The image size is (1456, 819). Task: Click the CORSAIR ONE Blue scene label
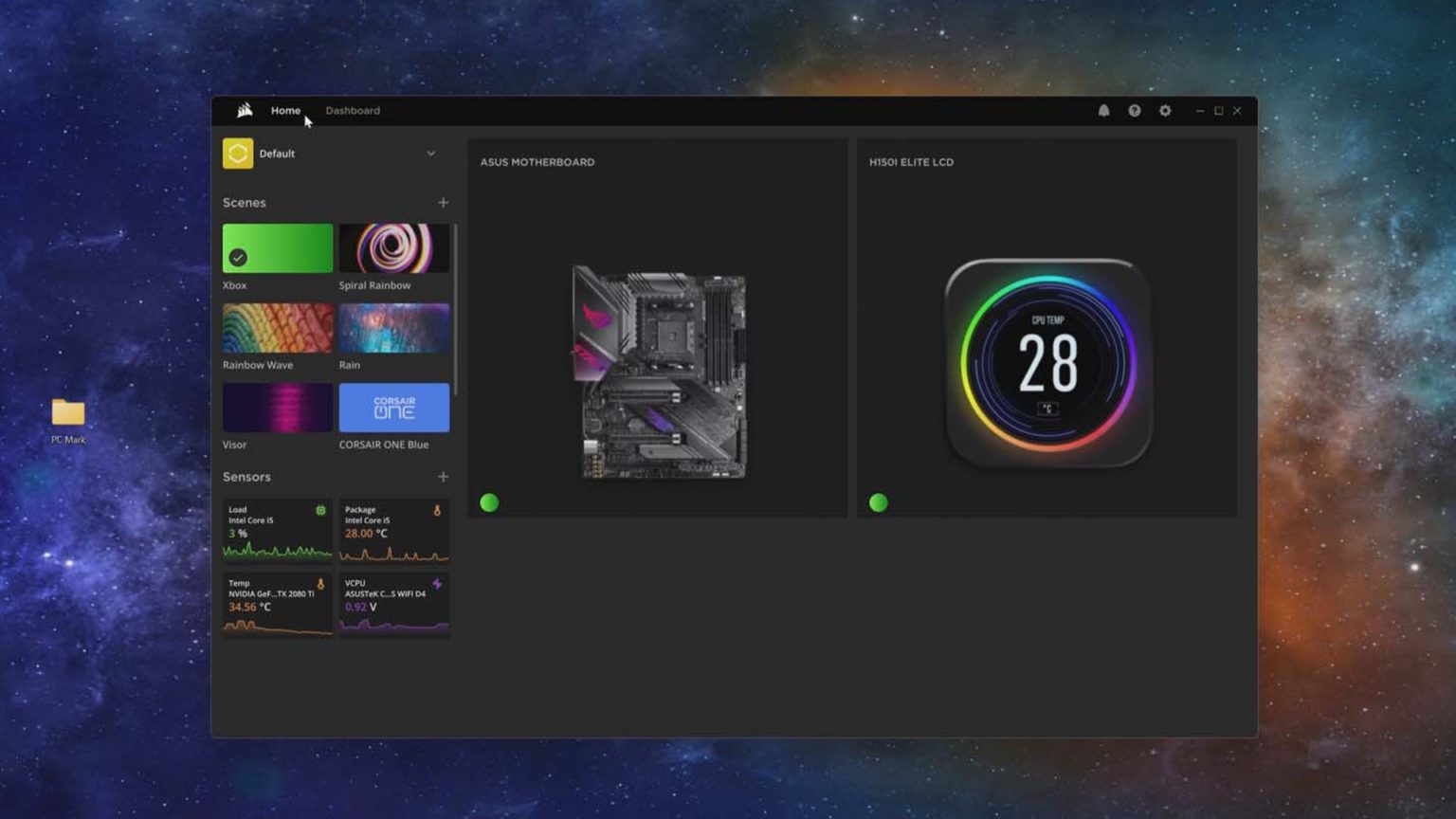tap(384, 445)
